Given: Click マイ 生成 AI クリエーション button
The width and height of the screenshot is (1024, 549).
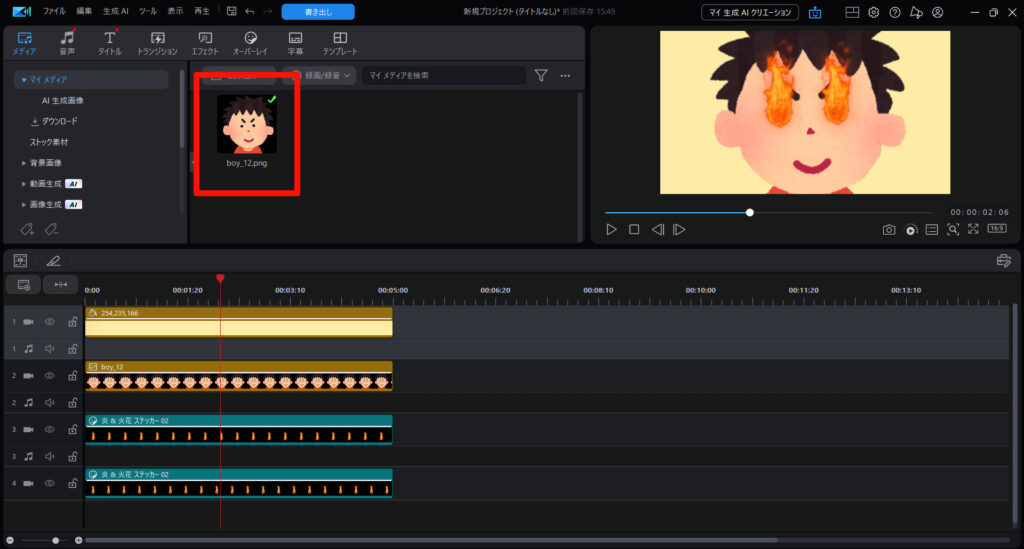Looking at the screenshot, I should (749, 12).
